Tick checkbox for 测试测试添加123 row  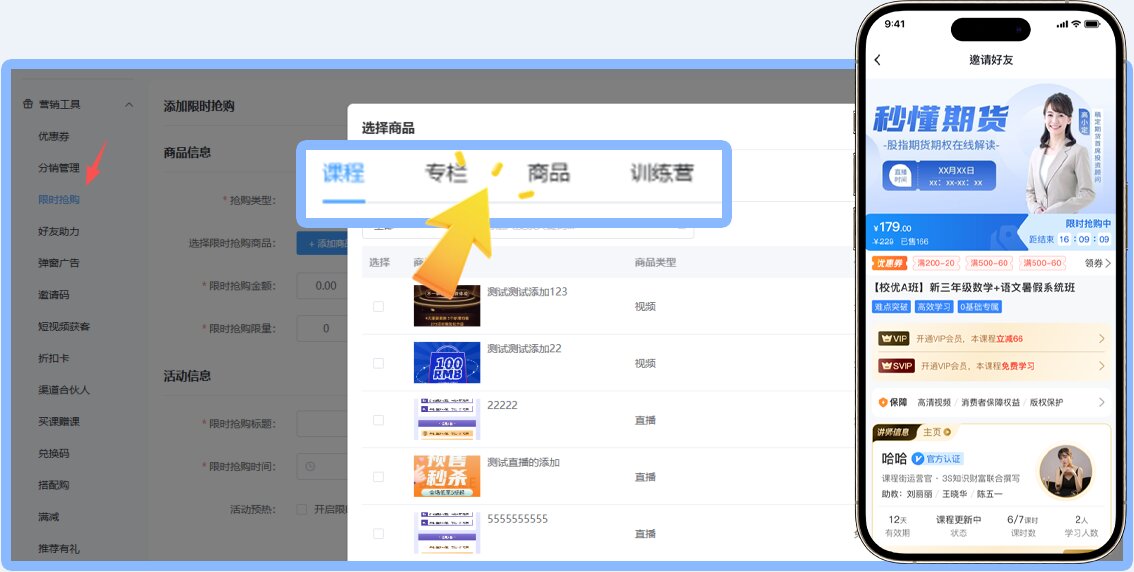click(378, 307)
